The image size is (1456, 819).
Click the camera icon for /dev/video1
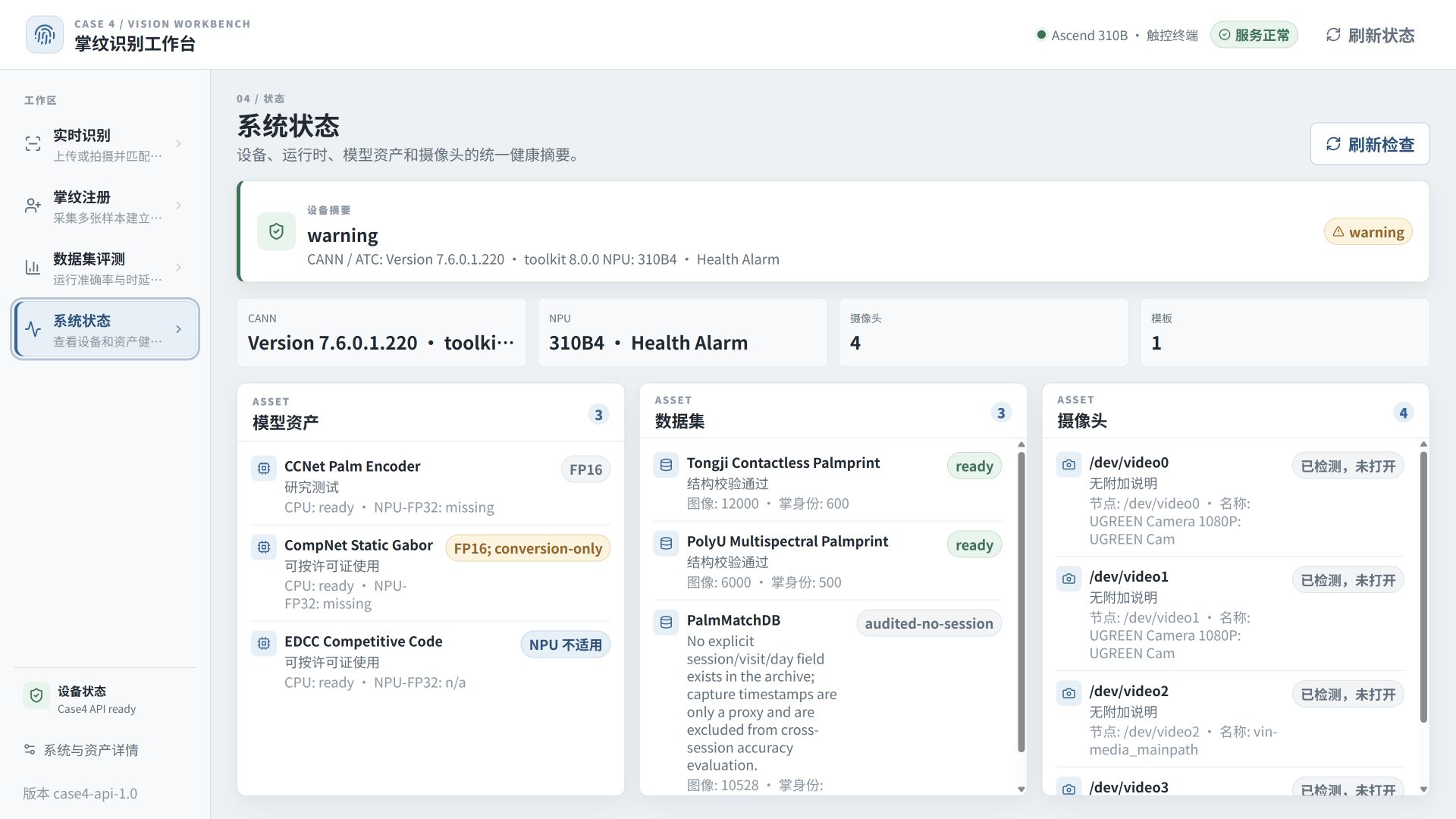1069,579
